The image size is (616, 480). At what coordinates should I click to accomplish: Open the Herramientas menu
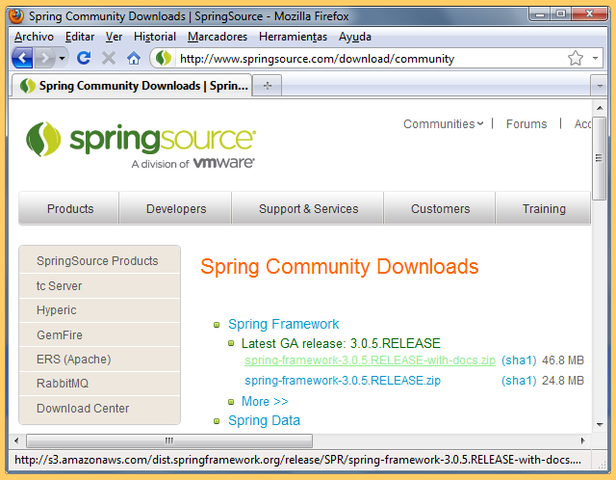293,37
